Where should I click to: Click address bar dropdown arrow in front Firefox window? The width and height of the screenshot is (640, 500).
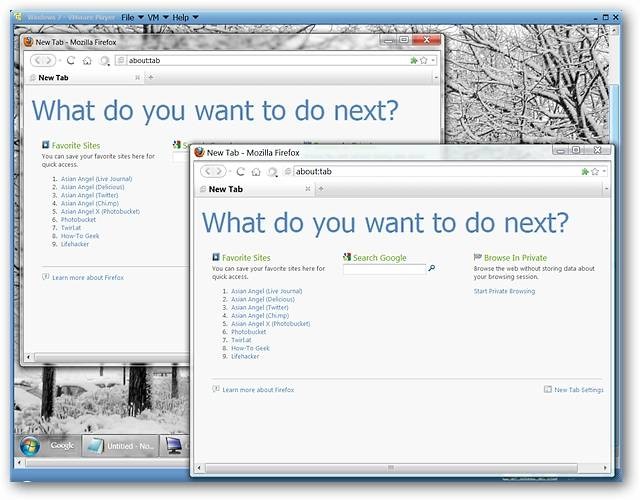click(604, 171)
